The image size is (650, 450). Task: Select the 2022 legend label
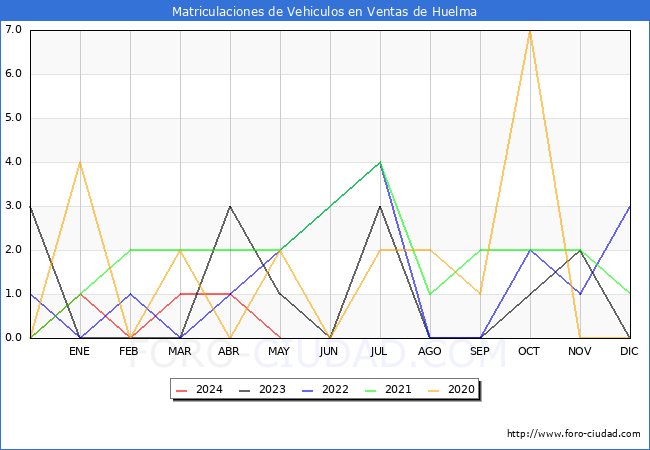pyautogui.click(x=335, y=390)
